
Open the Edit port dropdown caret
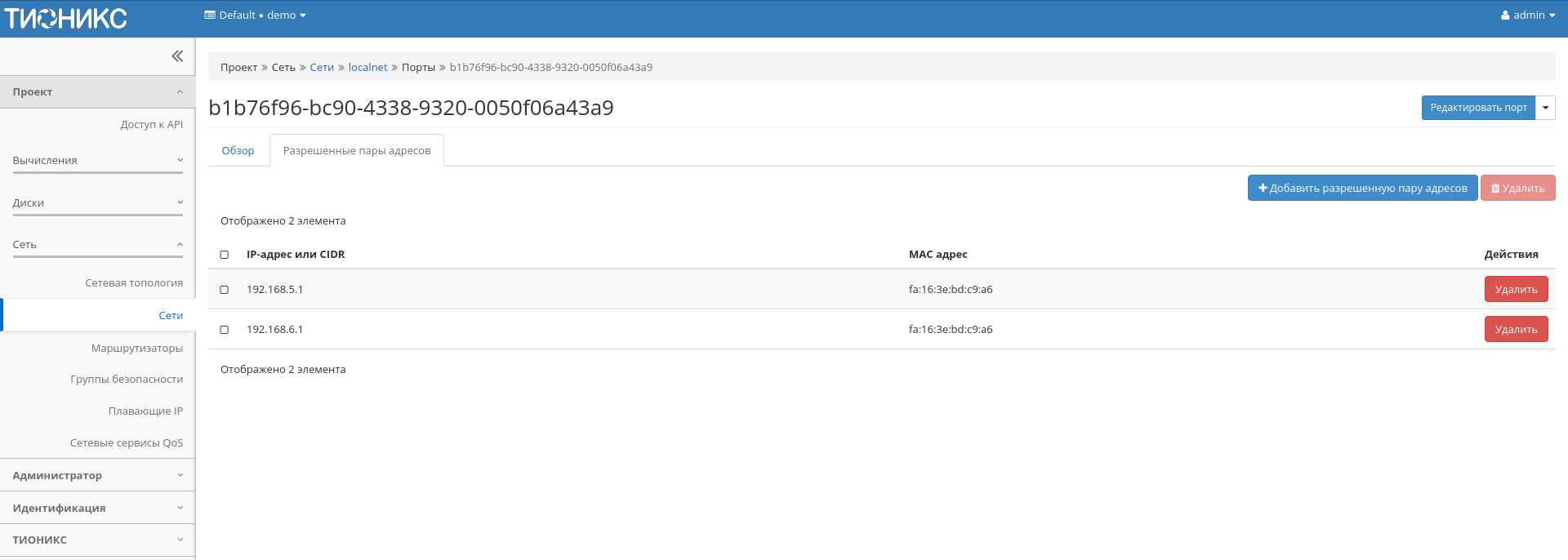pos(1545,108)
